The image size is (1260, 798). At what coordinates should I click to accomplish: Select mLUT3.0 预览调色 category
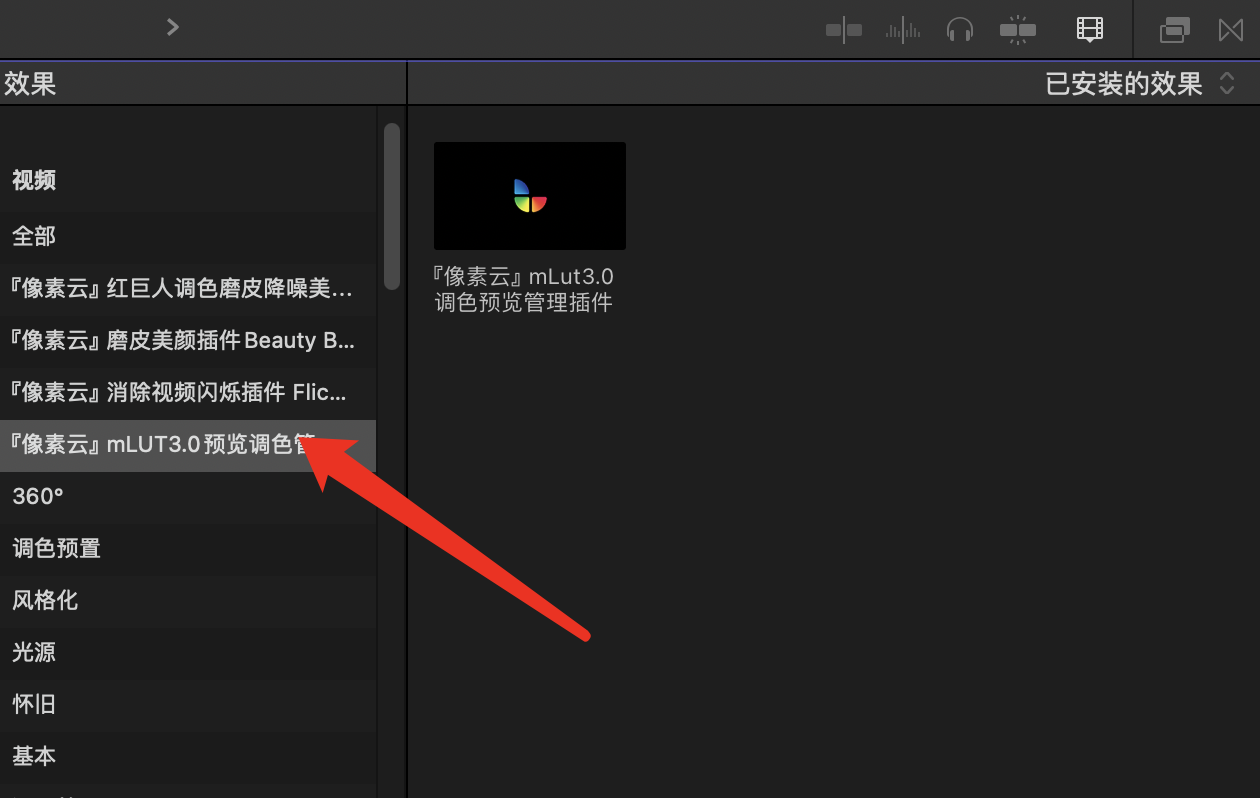(x=188, y=445)
